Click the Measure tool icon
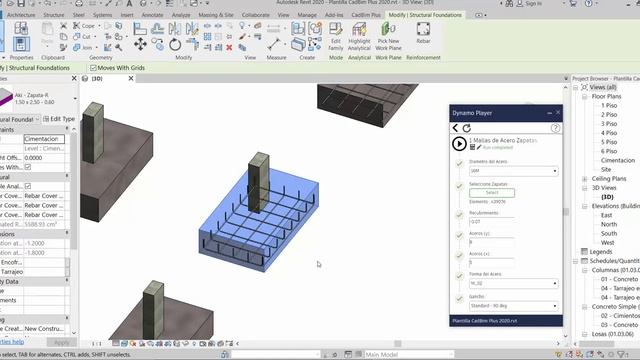640x360 pixels. tap(274, 44)
